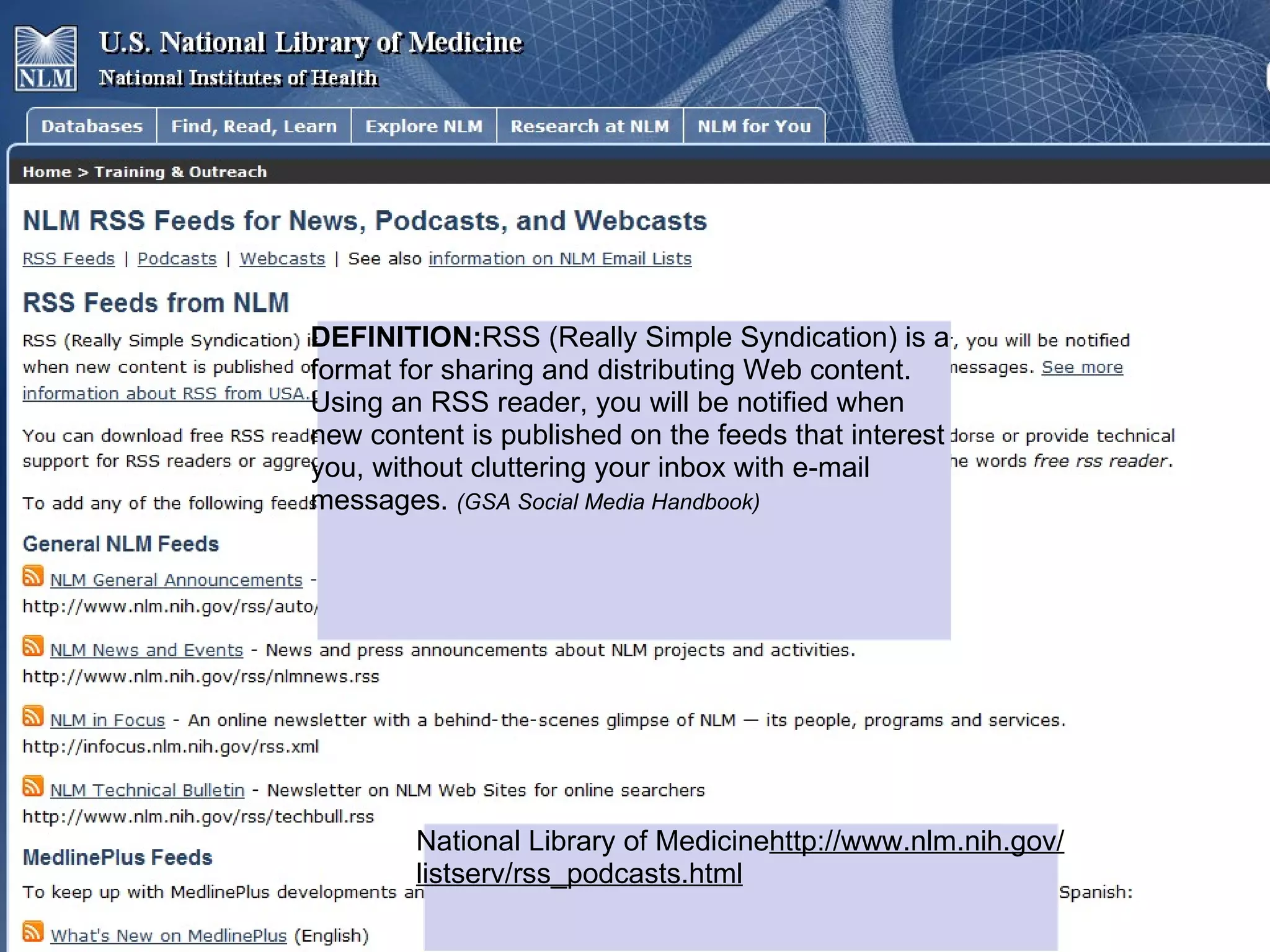The height and width of the screenshot is (952, 1270).
Task: Click the RSS Feeds from NLM heading
Action: (x=156, y=303)
